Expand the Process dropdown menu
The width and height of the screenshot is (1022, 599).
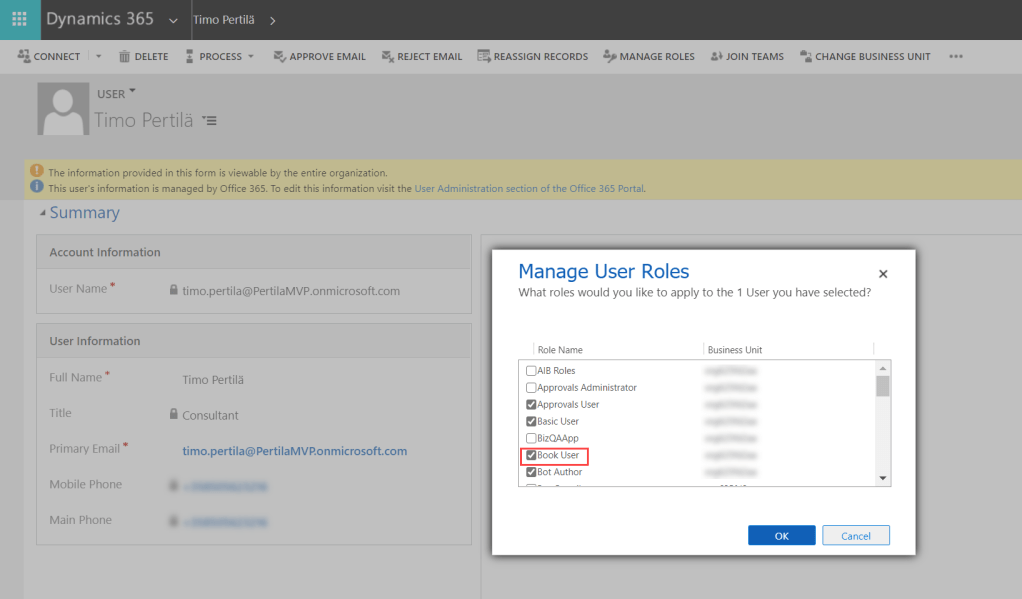tap(251, 57)
